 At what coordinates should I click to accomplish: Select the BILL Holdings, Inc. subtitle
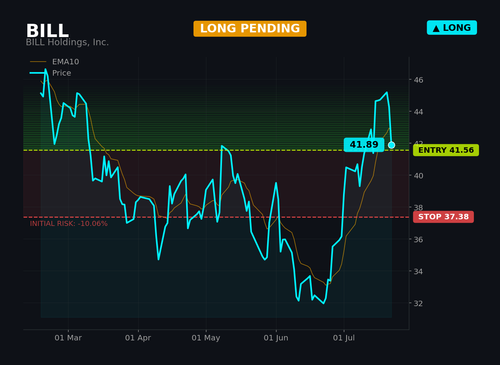(x=67, y=42)
